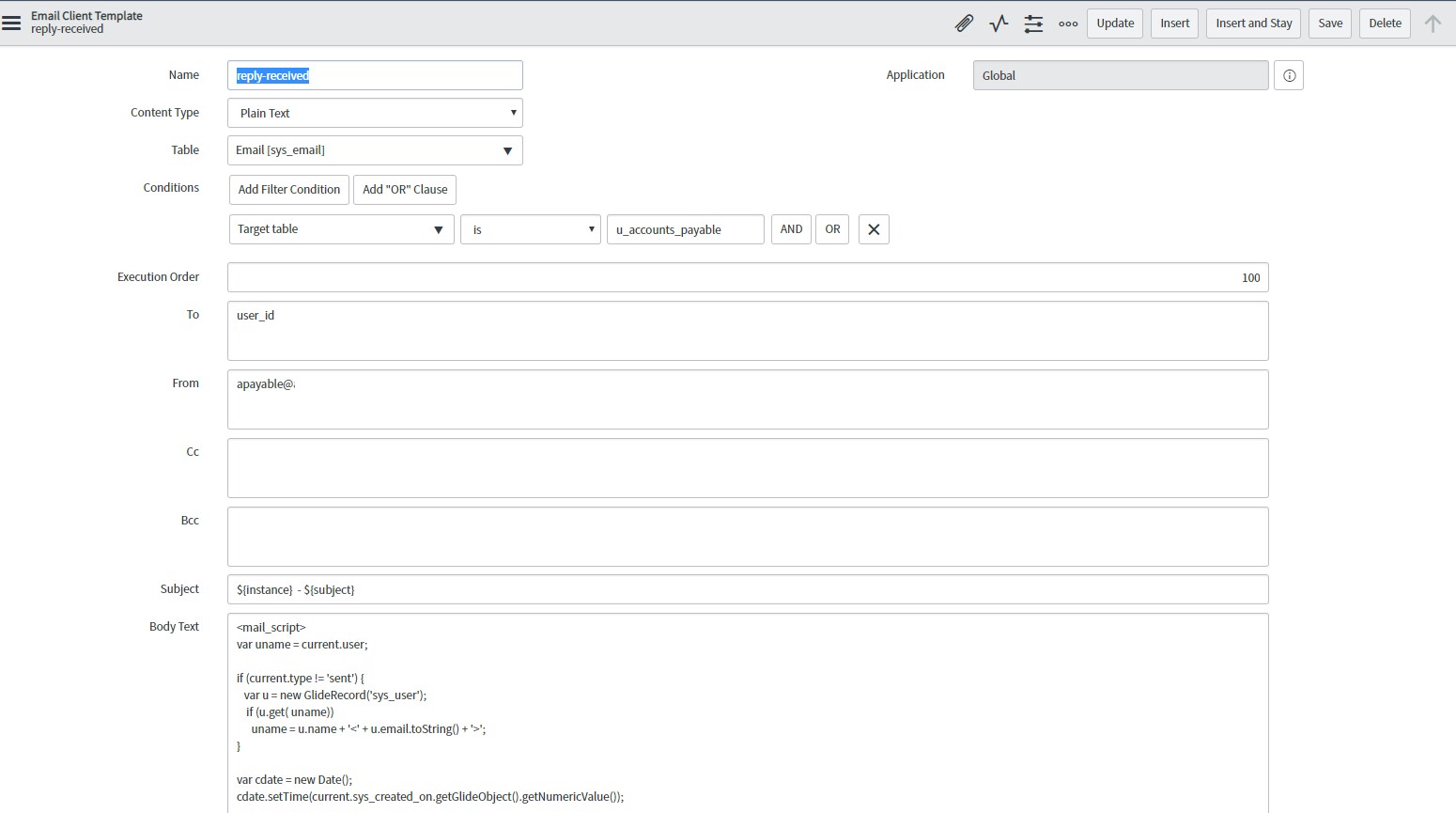Click the Cc text area
1456x813 pixels.
(x=748, y=468)
